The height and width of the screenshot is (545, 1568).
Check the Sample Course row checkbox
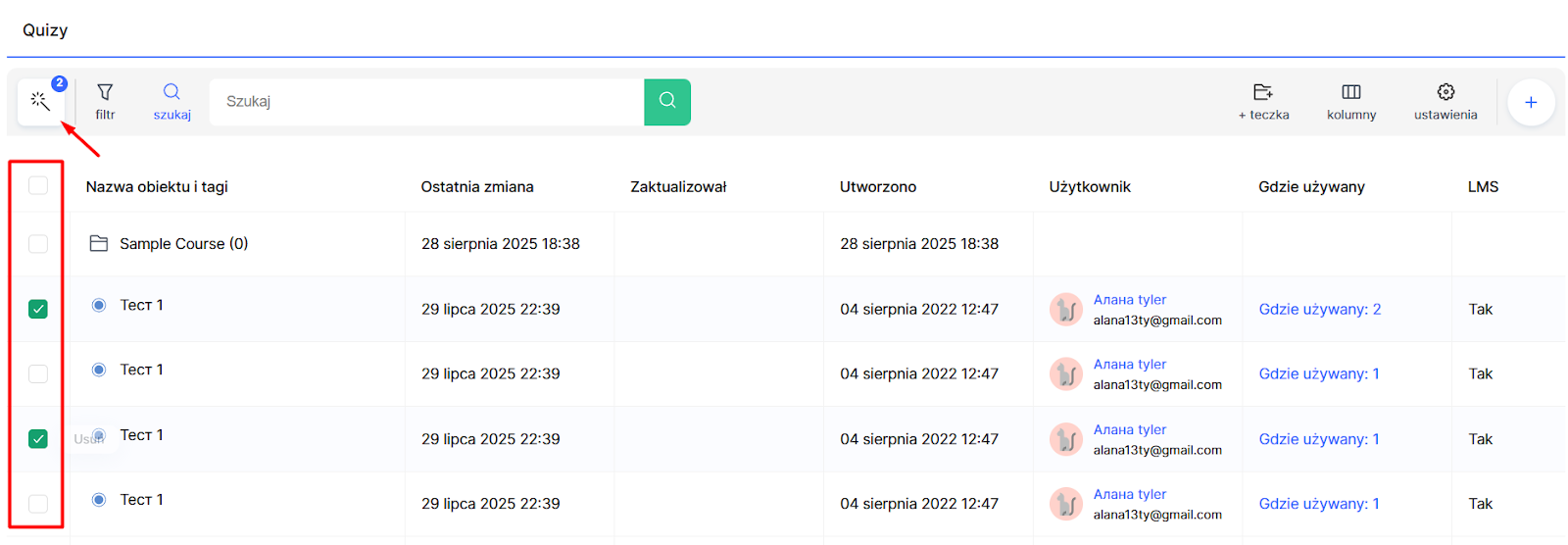coord(38,244)
